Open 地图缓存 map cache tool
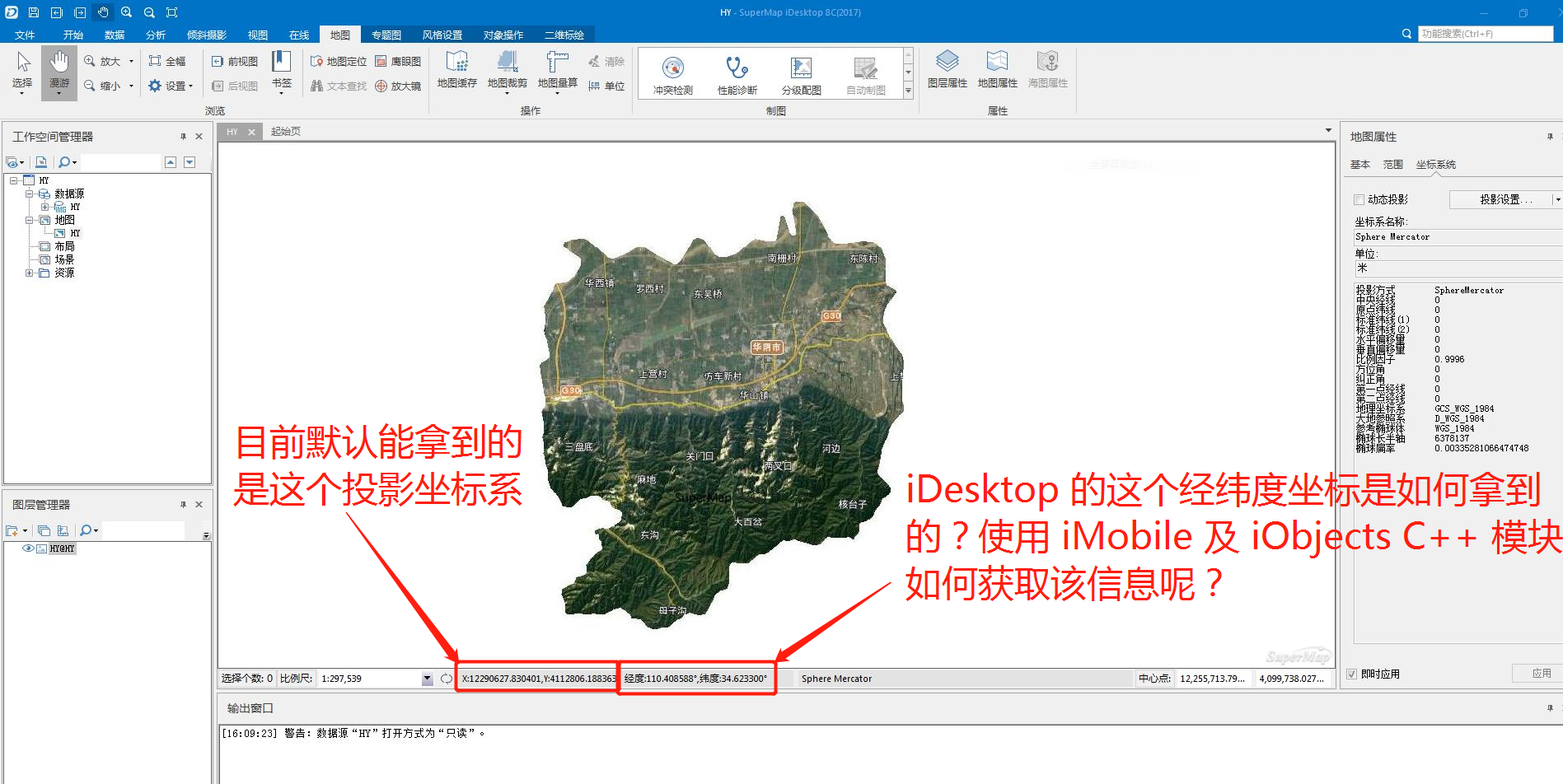1563x784 pixels. click(x=457, y=71)
